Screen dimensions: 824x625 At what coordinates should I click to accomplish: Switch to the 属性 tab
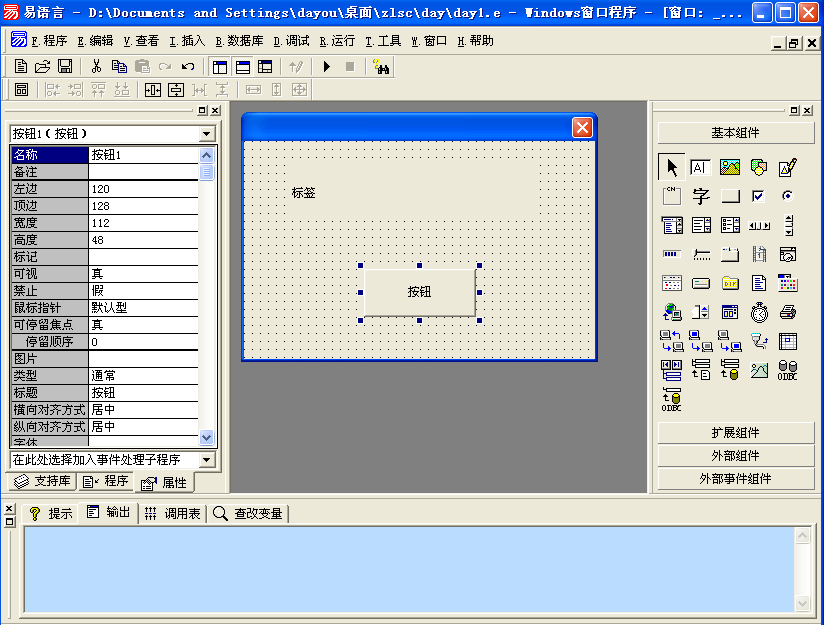(164, 483)
